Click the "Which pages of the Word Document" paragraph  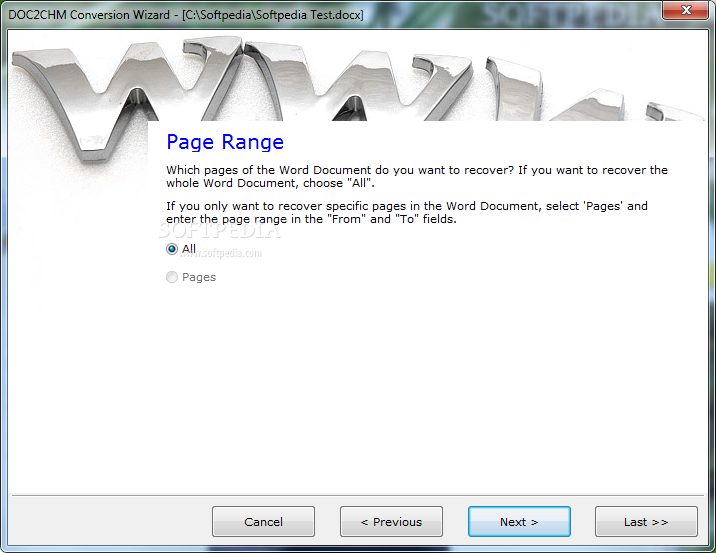tap(417, 177)
